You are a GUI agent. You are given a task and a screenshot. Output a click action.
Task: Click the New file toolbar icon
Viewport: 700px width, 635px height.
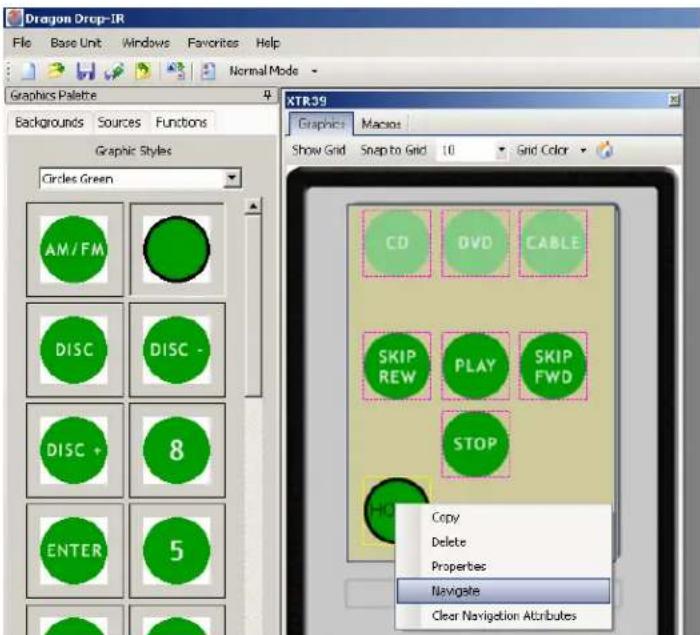29,71
